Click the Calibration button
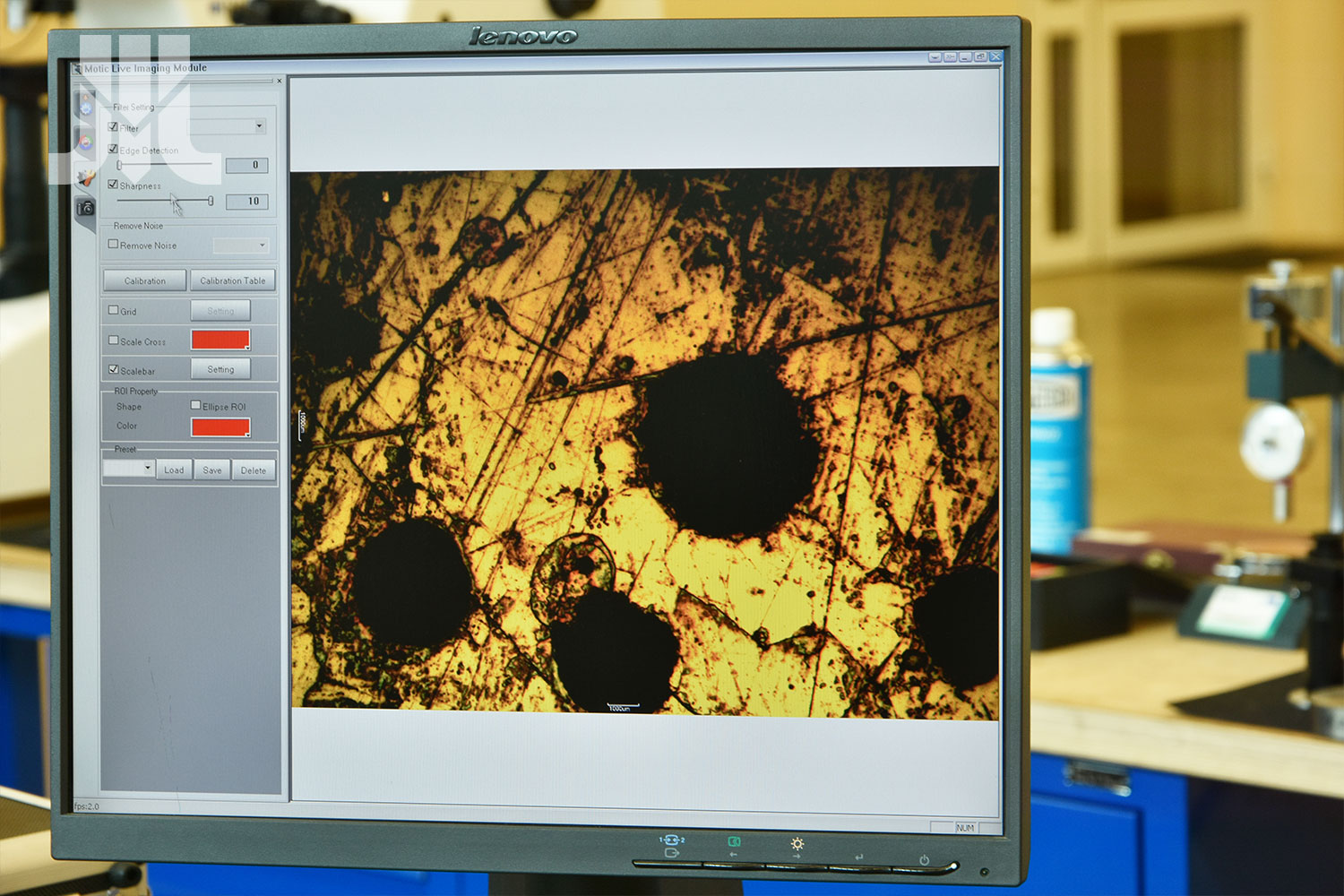 click(145, 280)
